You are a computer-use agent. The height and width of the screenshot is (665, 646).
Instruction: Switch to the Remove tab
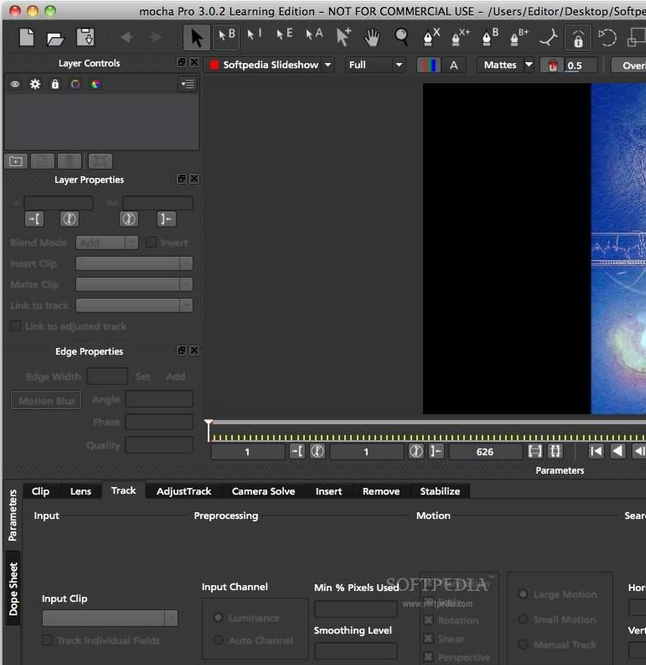[381, 491]
